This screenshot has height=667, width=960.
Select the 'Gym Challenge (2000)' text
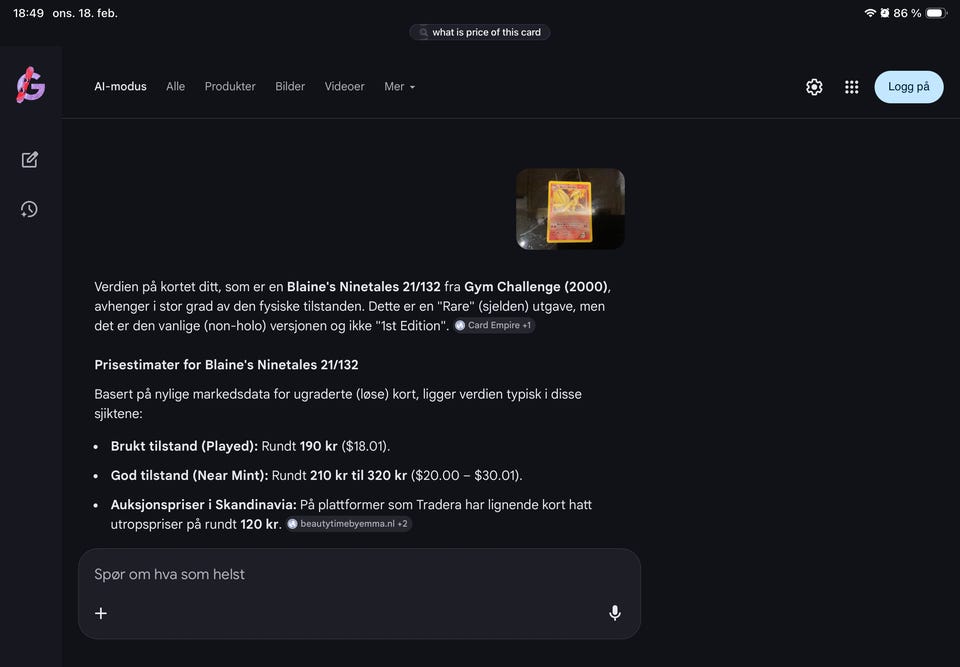[536, 287]
